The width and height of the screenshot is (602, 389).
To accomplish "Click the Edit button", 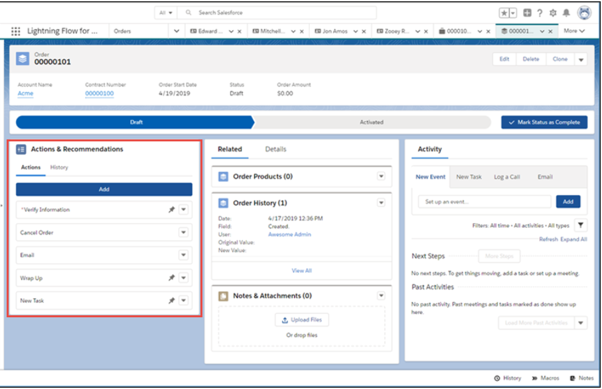I will [504, 59].
